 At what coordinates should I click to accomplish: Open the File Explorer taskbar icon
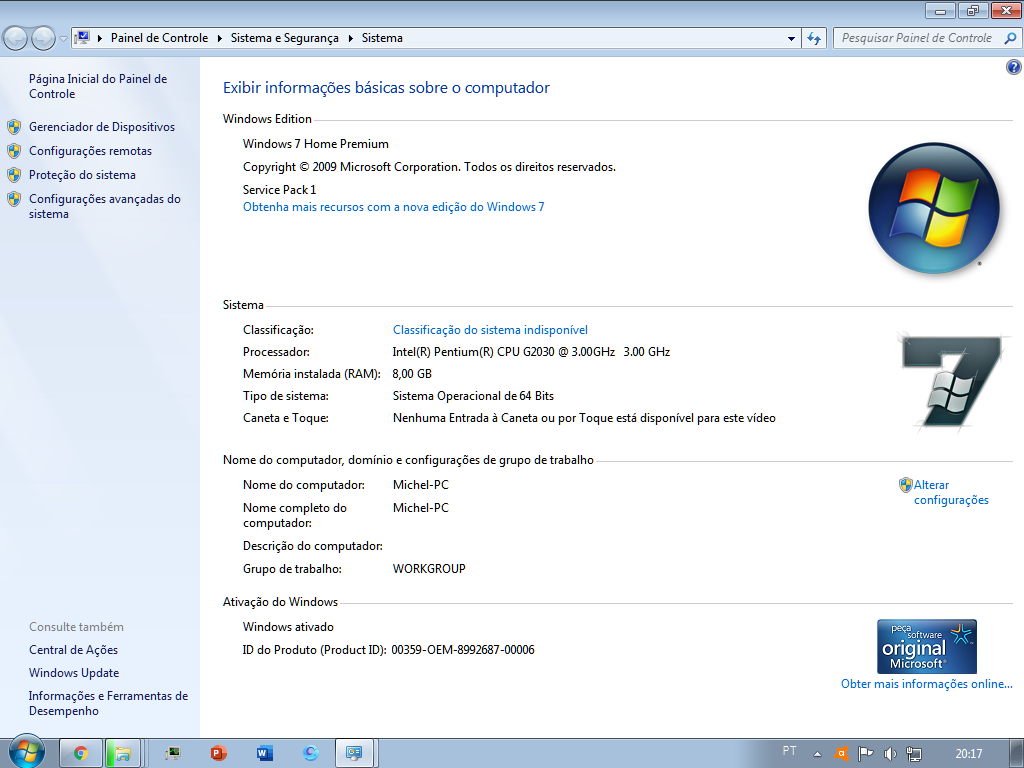[123, 753]
